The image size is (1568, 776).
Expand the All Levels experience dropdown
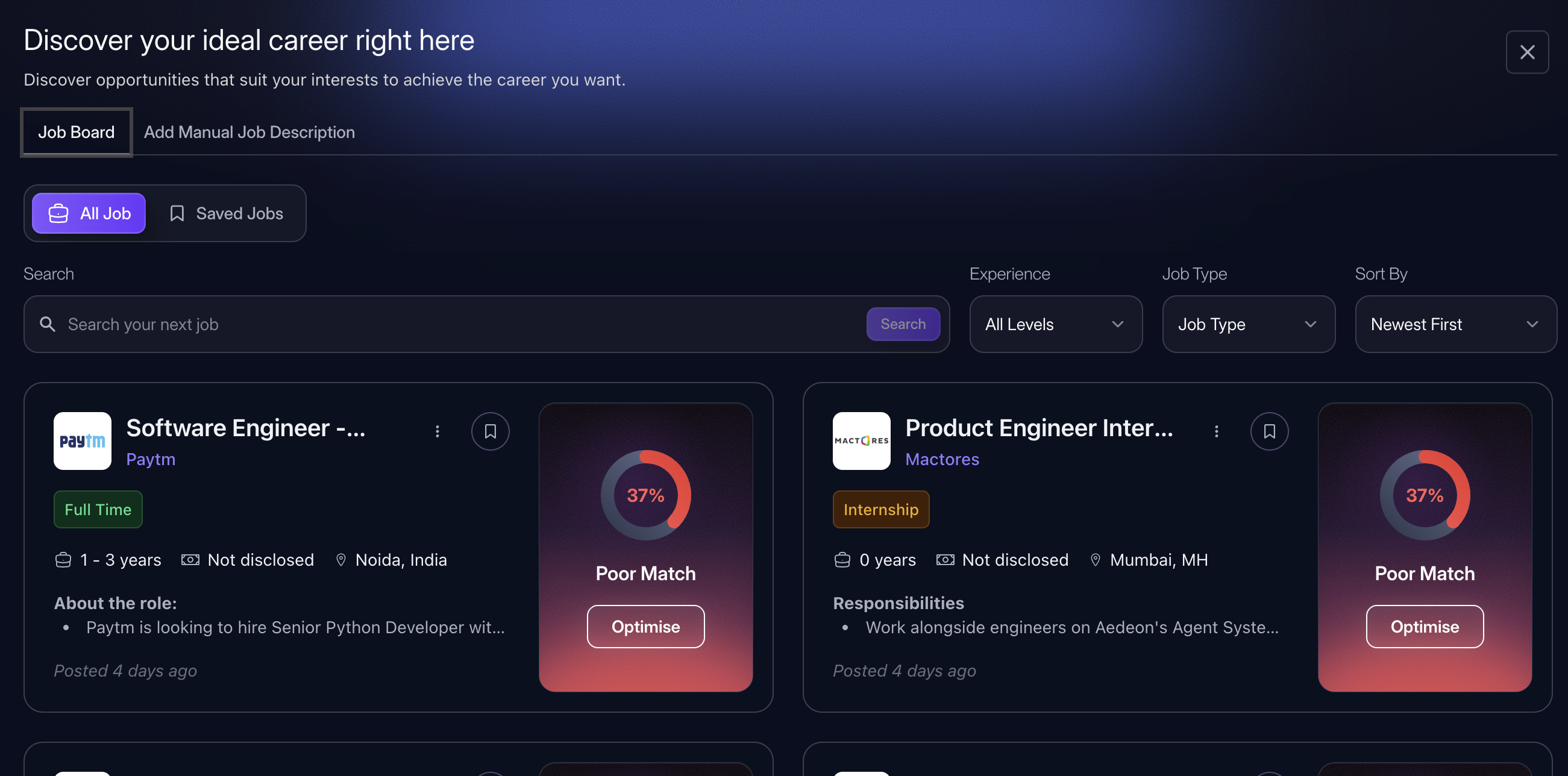coord(1056,324)
